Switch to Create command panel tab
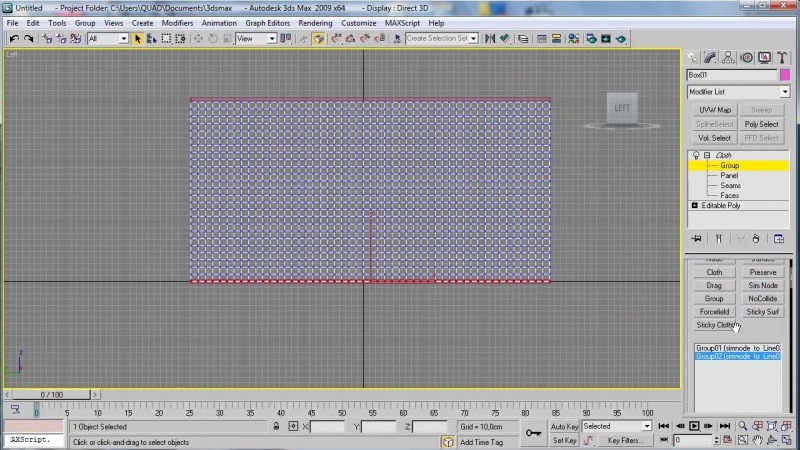800x450 pixels. [x=692, y=58]
